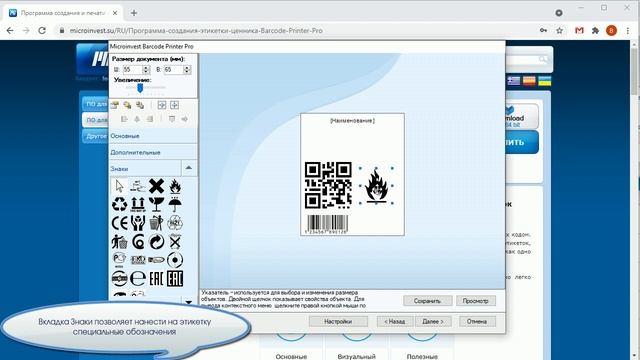
Task: Click the Просмотр button
Action: click(x=476, y=301)
